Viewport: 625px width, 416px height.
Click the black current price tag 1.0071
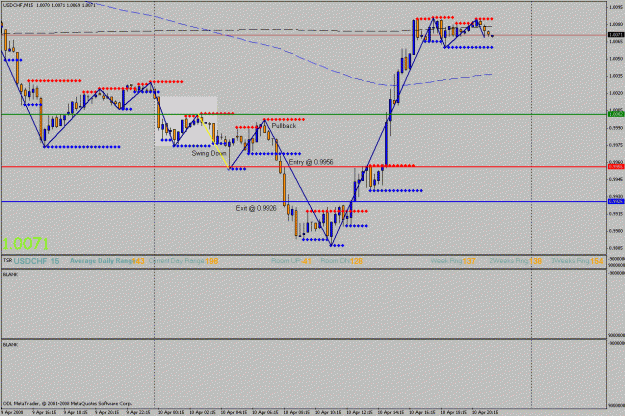pos(616,35)
